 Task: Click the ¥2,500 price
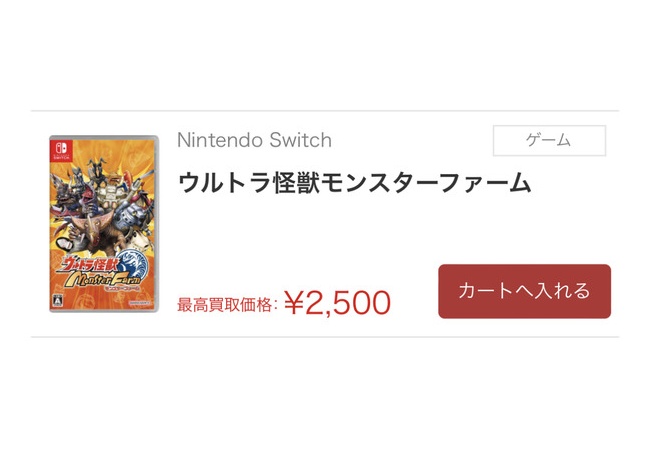point(337,303)
